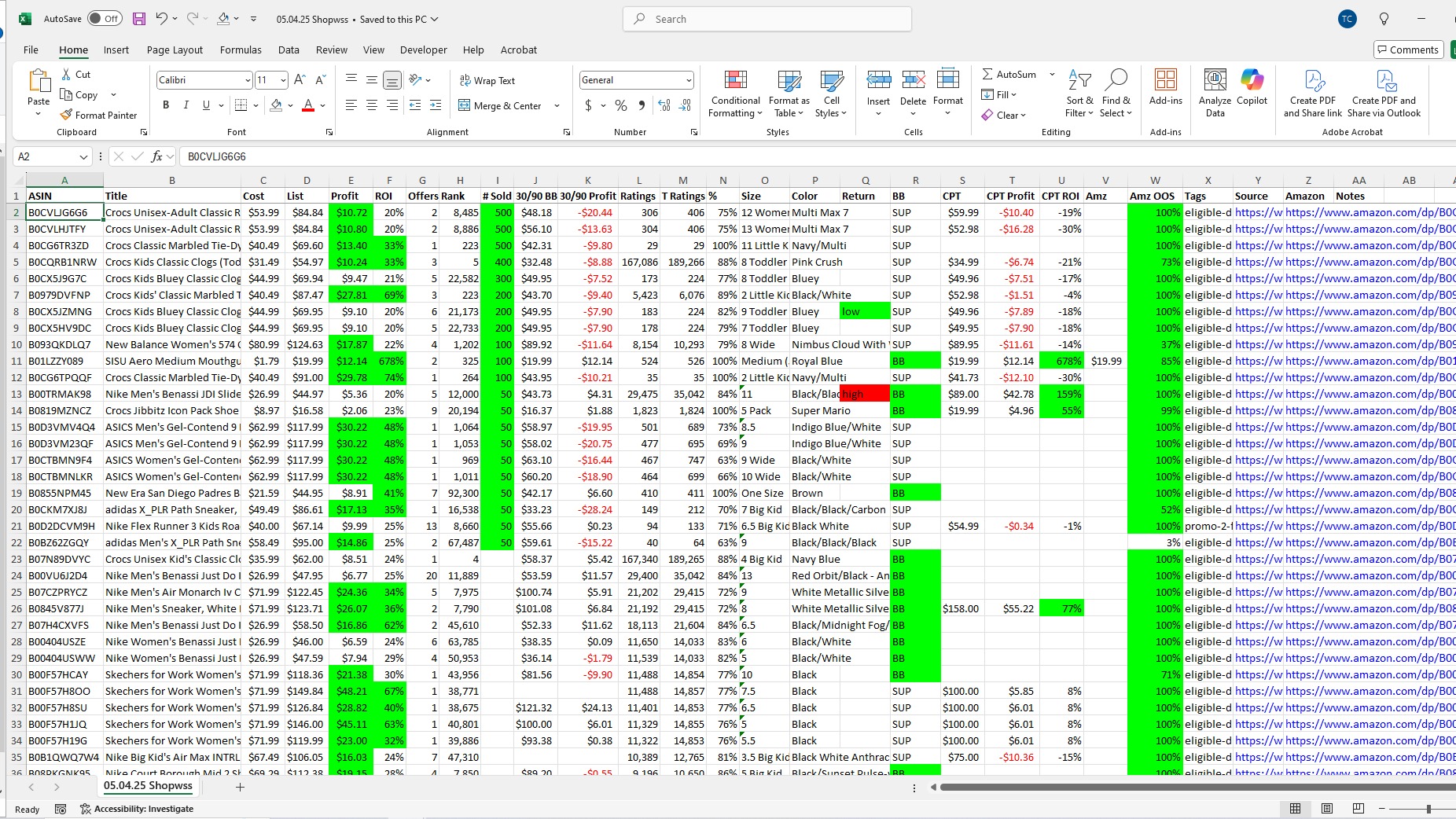This screenshot has width=1456, height=819.
Task: Open the font name Calibri dropdown
Action: (248, 80)
